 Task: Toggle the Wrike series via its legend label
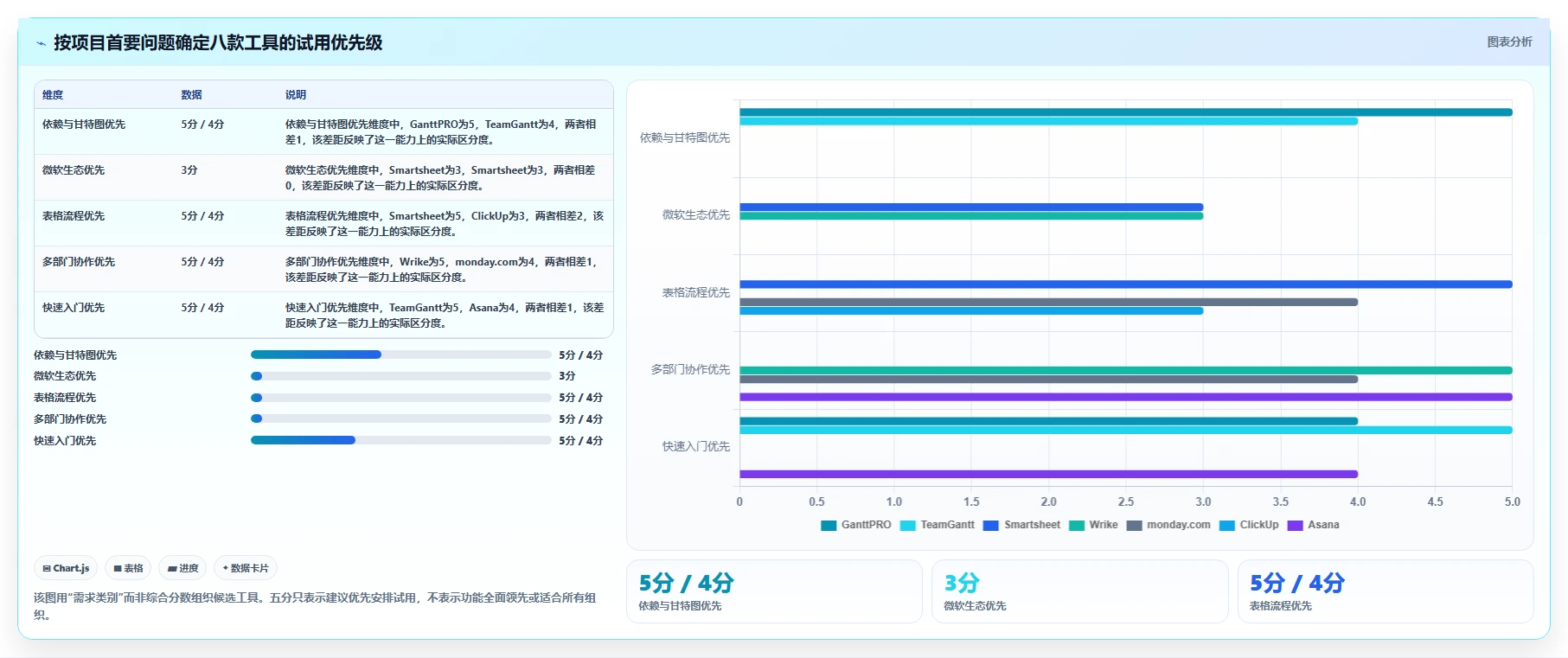[1104, 525]
